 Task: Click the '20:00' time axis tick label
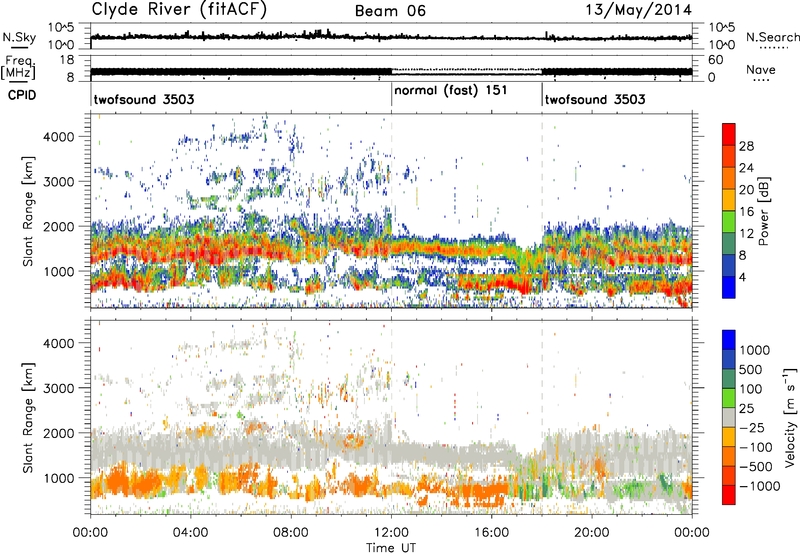(x=592, y=533)
